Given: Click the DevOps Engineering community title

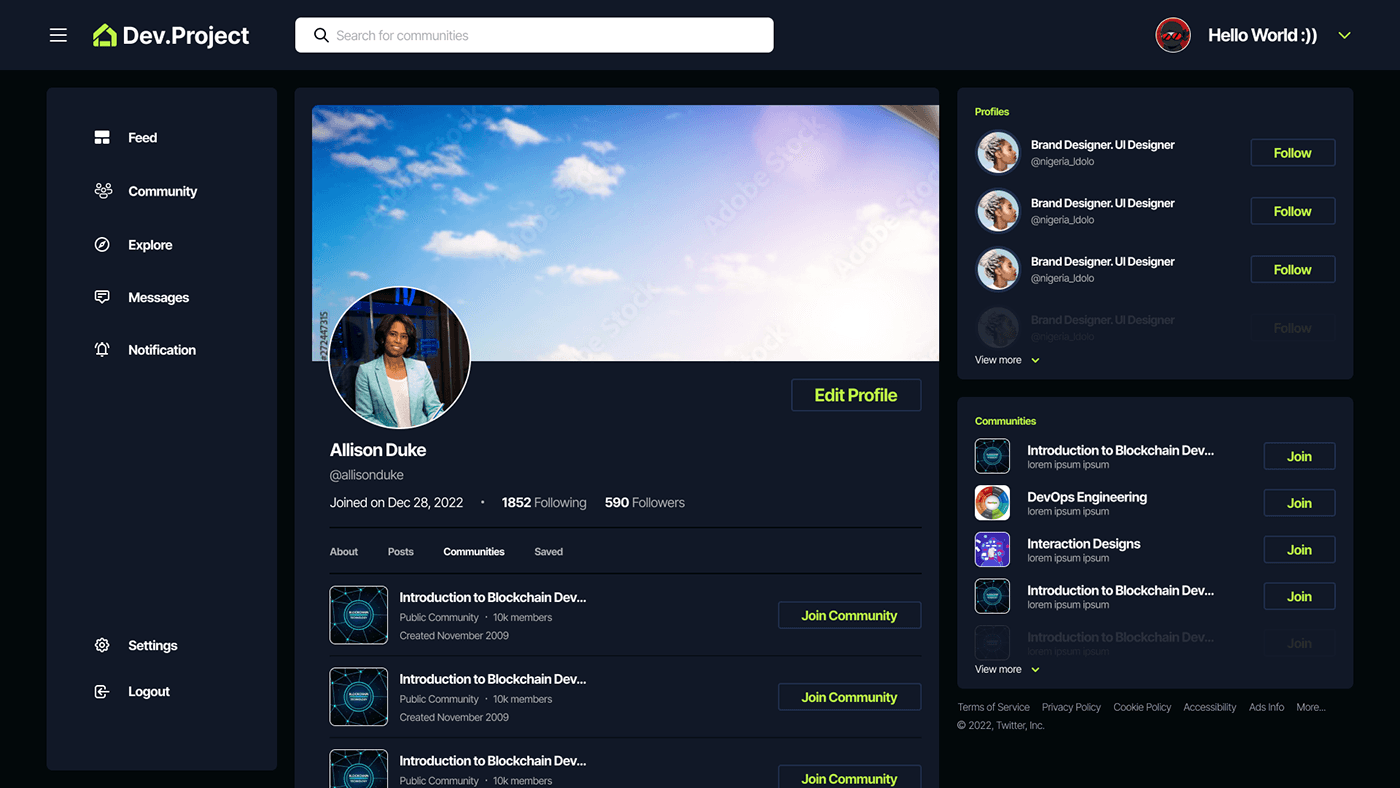Looking at the screenshot, I should pos(1087,497).
